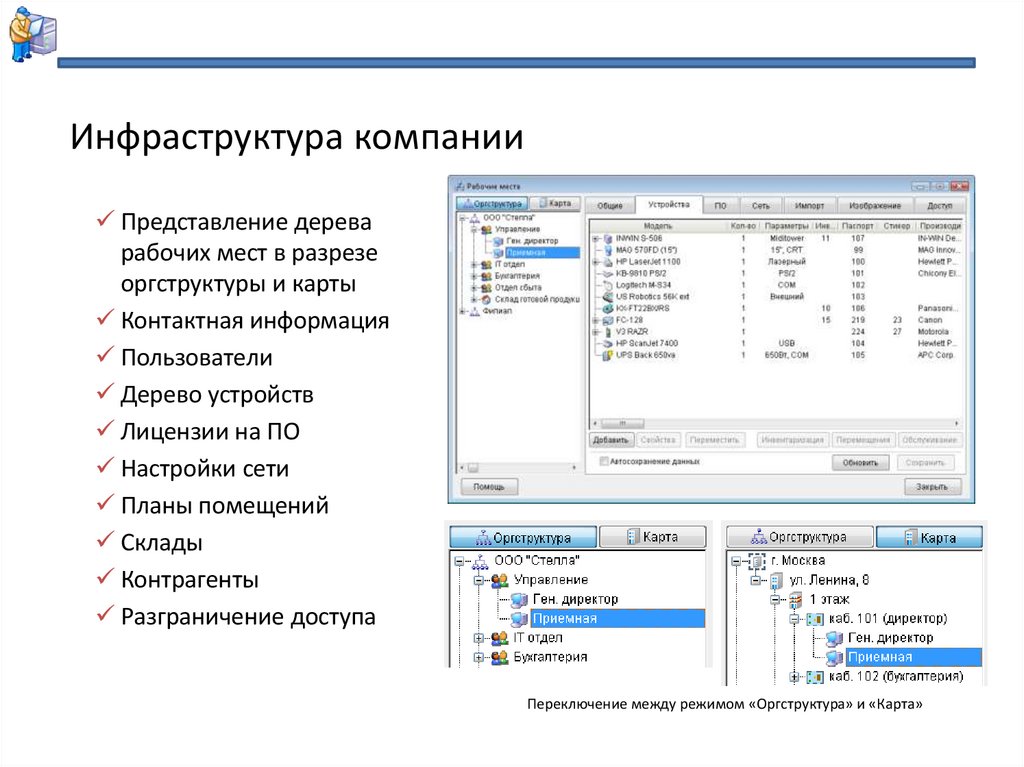Screen dimensions: 1024x767
Task: Select the INWIN S-506 system unit icon
Action: 608,238
